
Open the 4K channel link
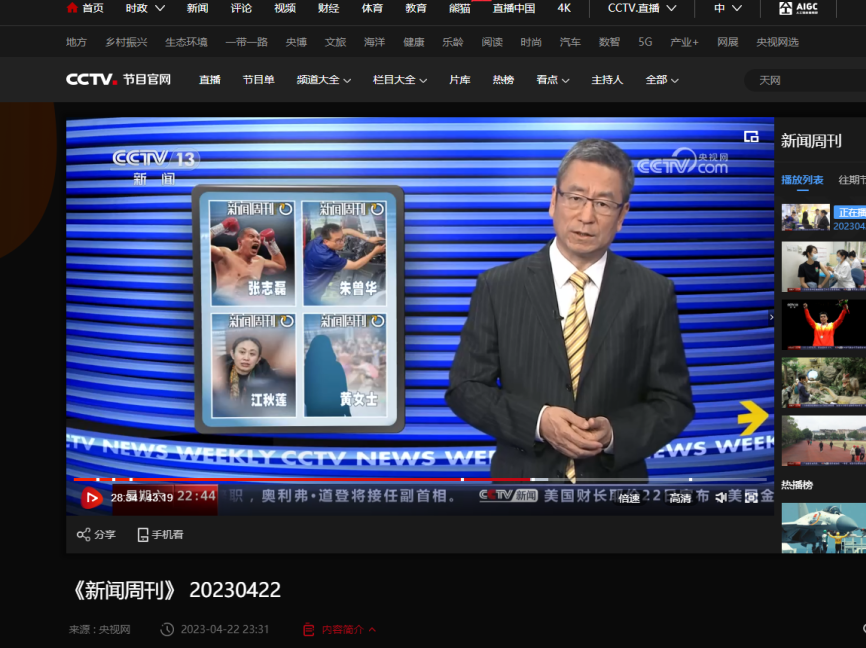(x=564, y=8)
